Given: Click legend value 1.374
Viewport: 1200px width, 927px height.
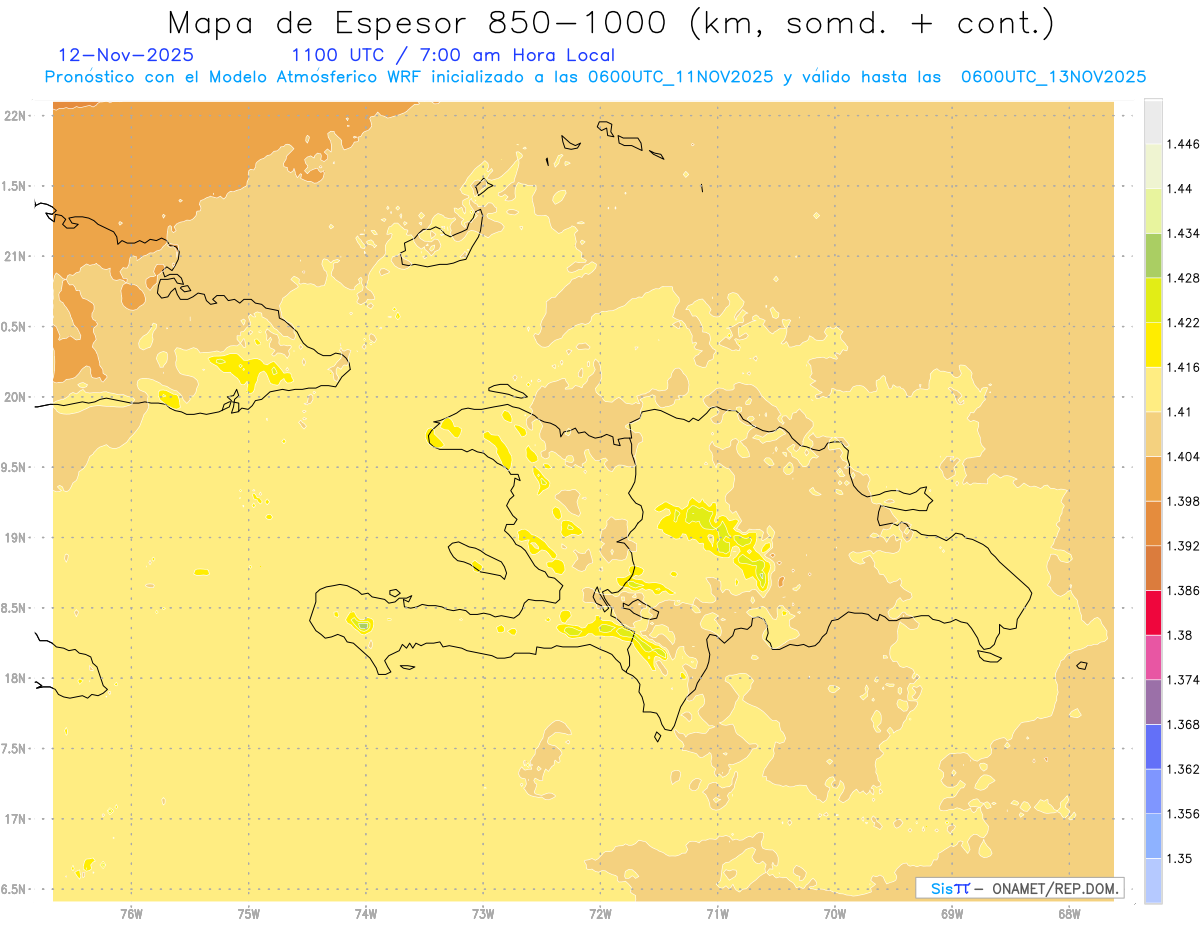Looking at the screenshot, I should 1183,680.
